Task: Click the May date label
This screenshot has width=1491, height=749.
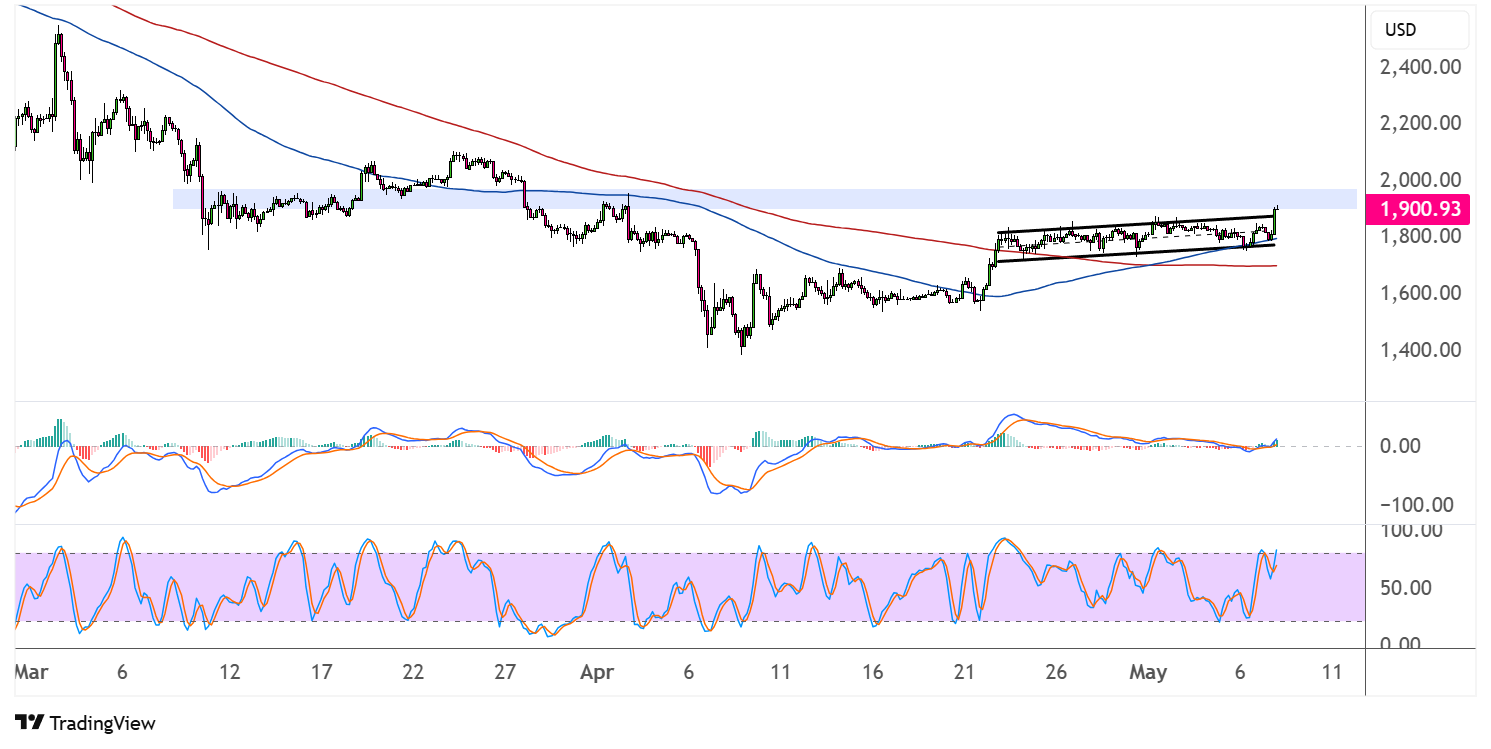Action: coord(1148,673)
